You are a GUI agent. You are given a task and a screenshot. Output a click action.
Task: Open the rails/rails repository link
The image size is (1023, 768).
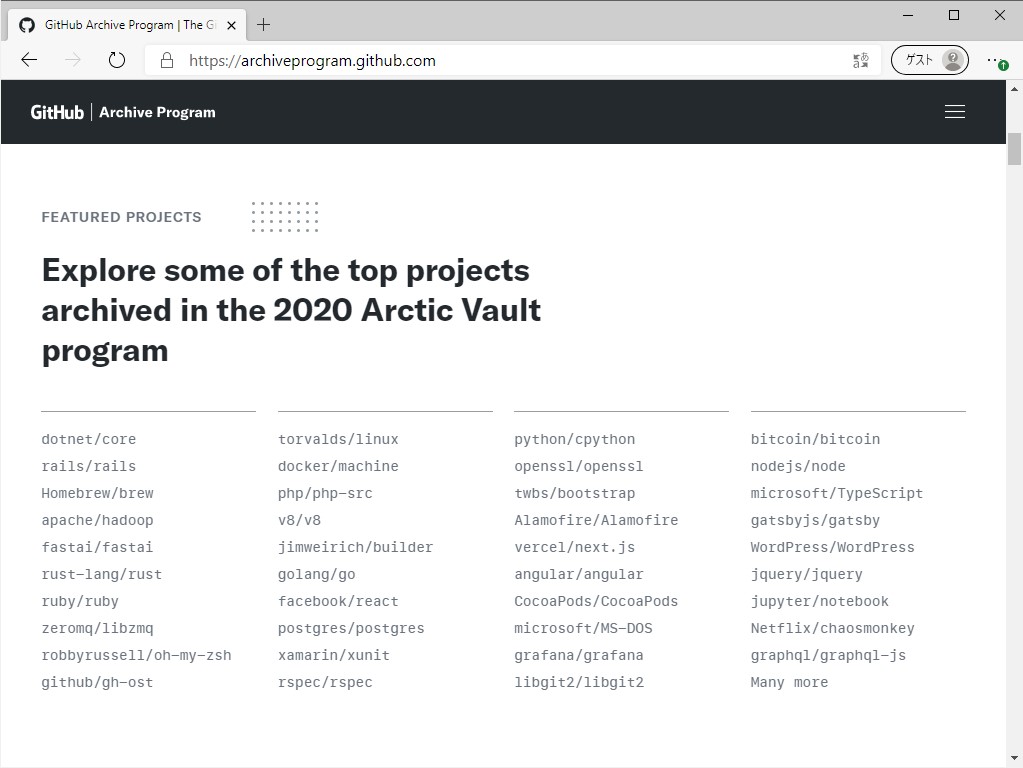88,465
